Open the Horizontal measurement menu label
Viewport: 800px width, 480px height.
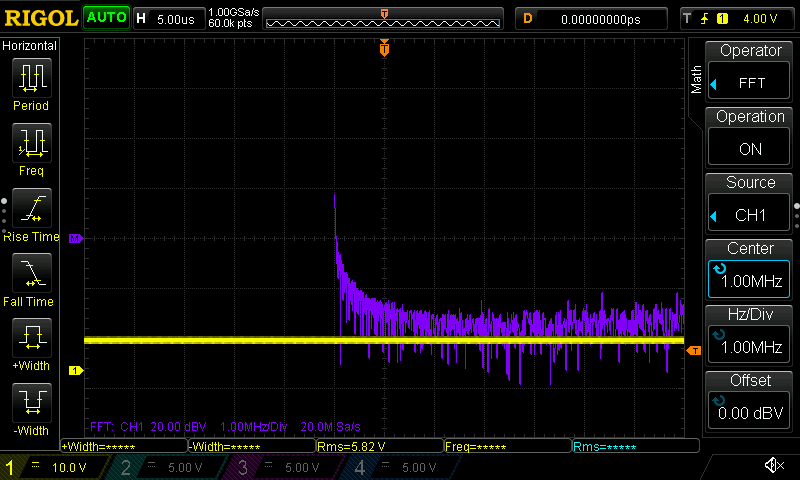coord(30,46)
